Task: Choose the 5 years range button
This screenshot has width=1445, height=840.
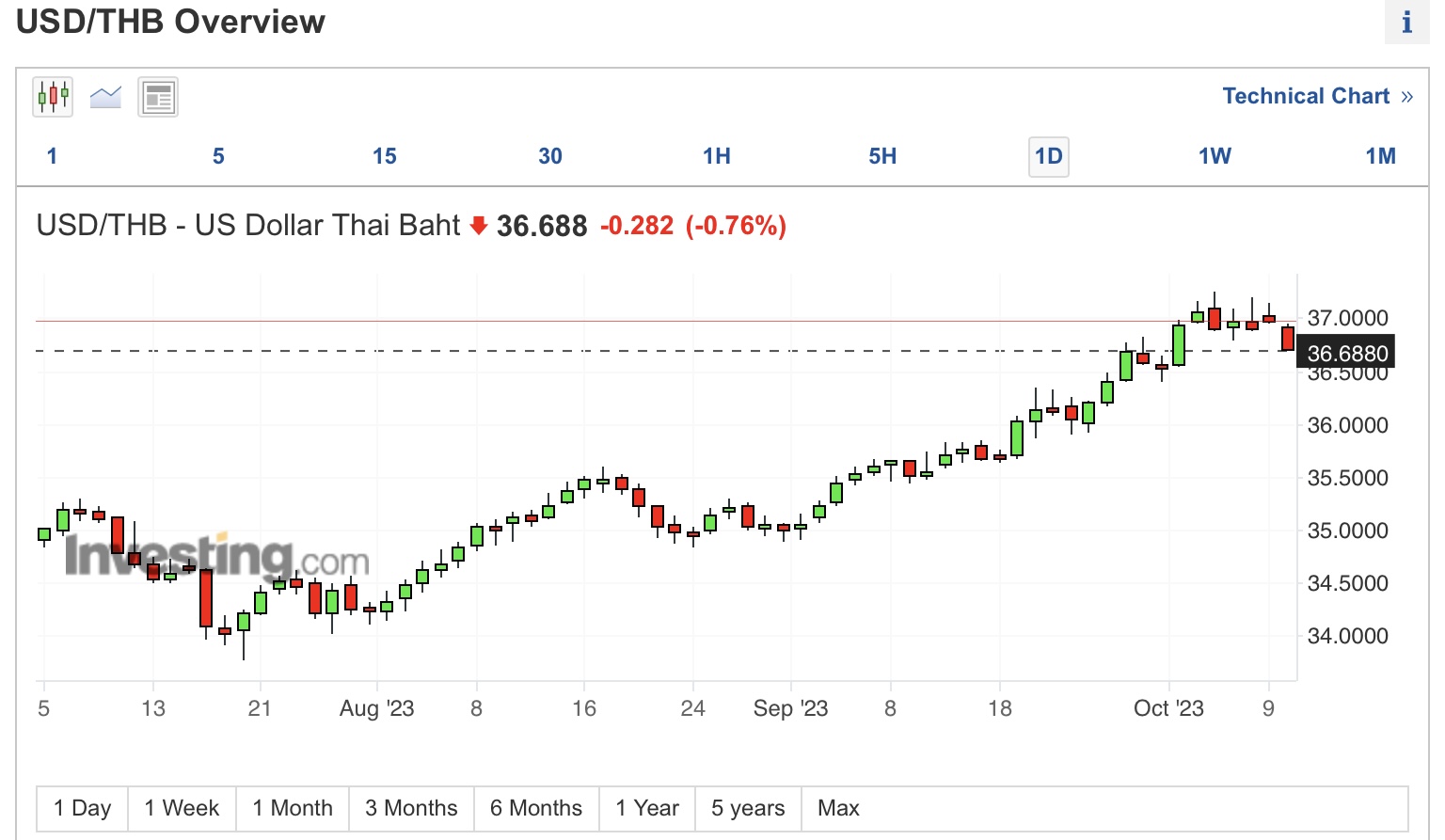Action: click(748, 808)
